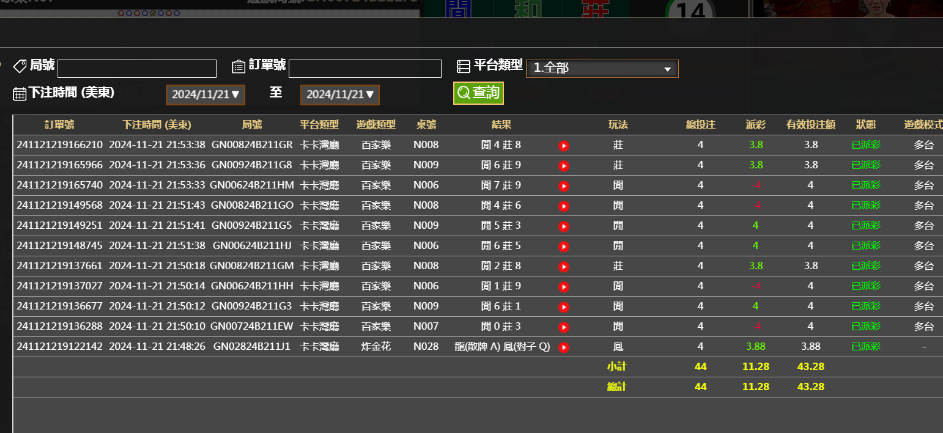The image size is (943, 433).
Task: Click total valid bet 43.28 in 總計 row
Action: (811, 387)
